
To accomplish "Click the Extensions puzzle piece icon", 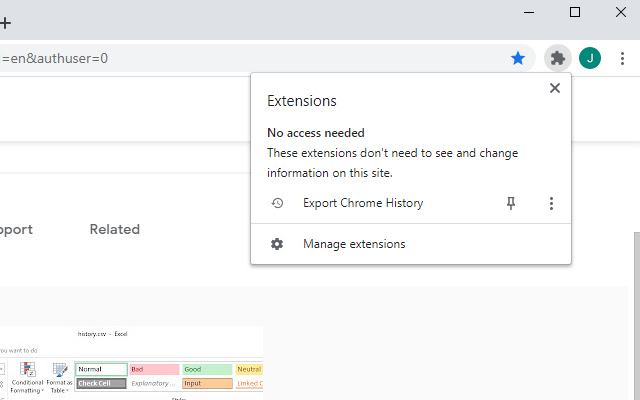I will tap(558, 59).
